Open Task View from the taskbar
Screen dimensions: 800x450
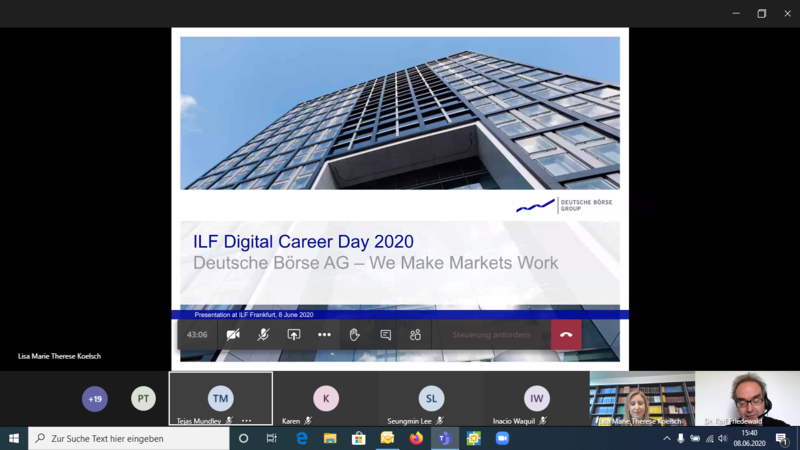pos(271,438)
